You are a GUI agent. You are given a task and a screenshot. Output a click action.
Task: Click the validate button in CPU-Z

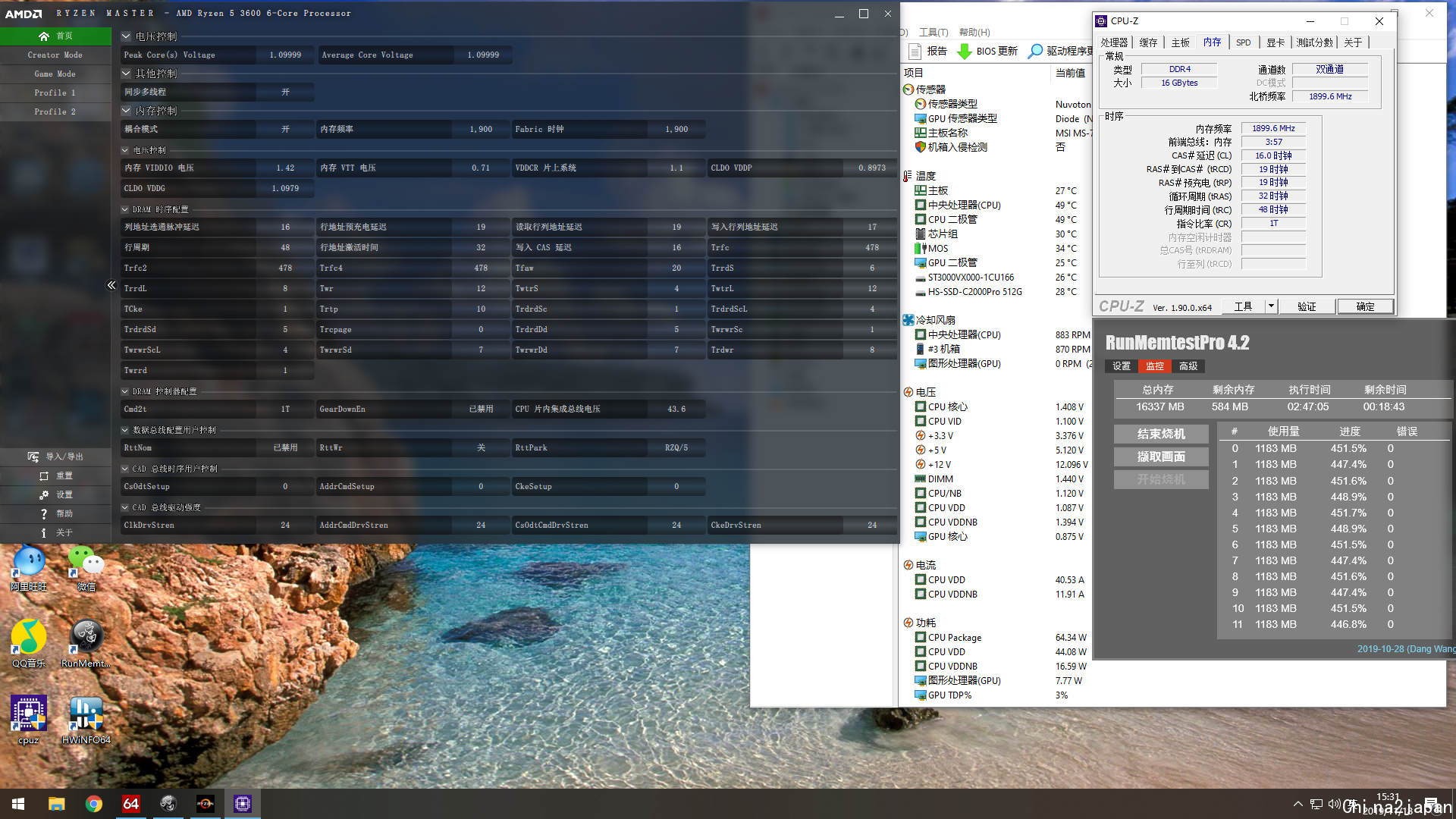coord(1307,306)
